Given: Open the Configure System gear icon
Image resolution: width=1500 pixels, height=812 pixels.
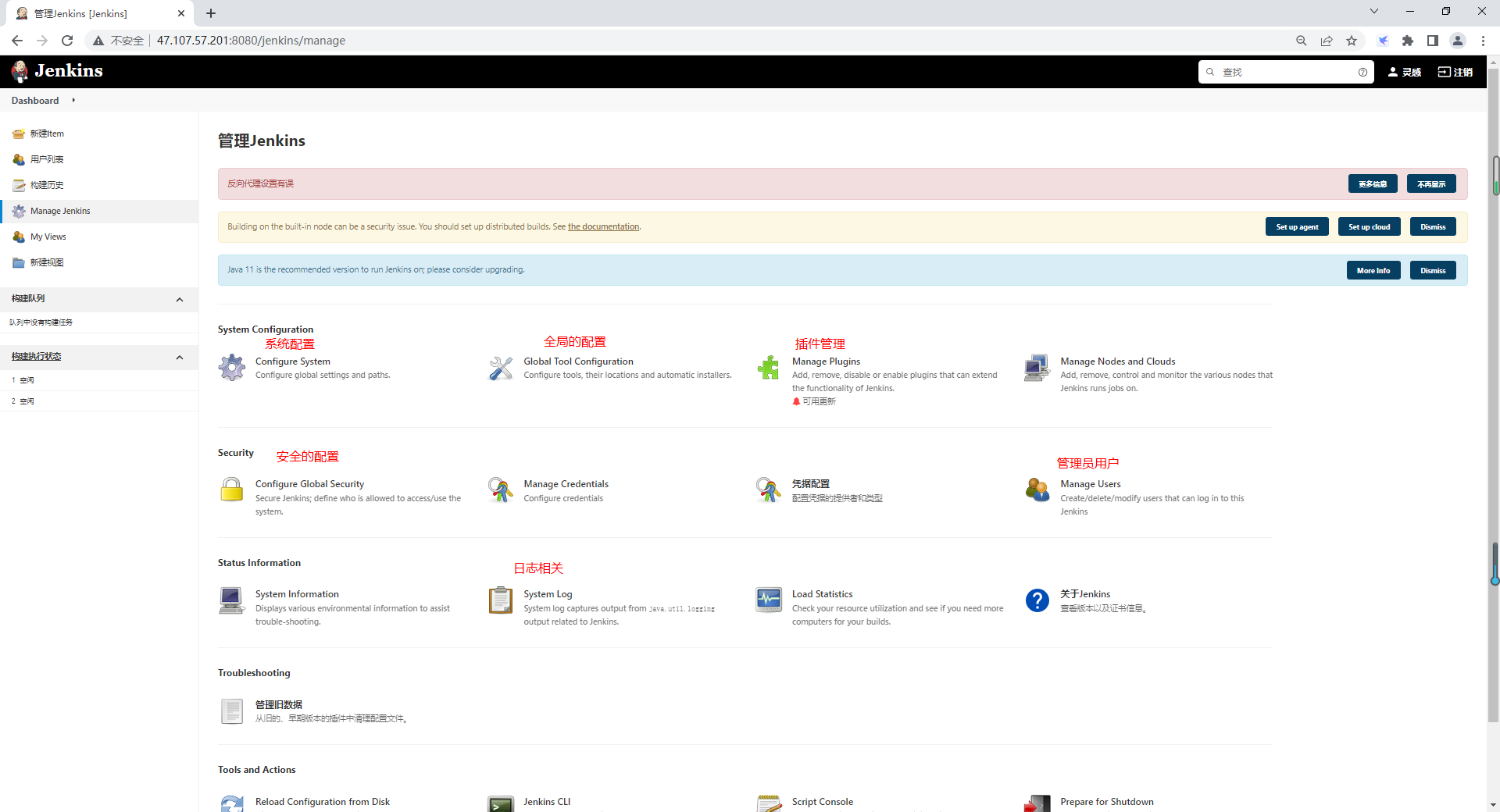Looking at the screenshot, I should (232, 368).
